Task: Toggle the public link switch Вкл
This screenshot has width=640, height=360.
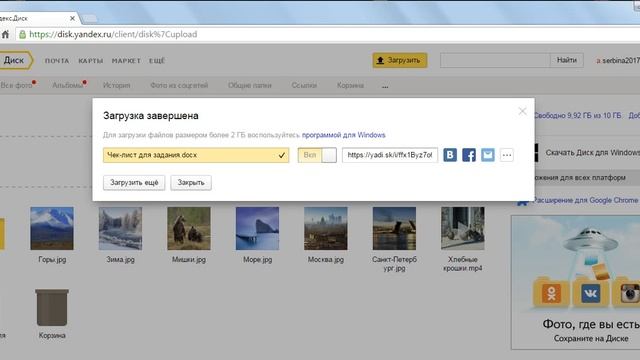Action: 317,155
